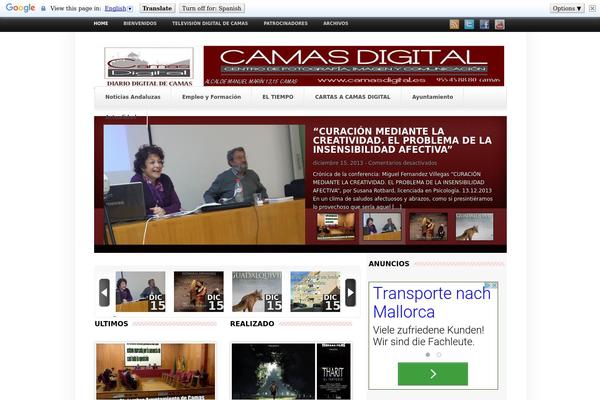Open ARCHIVOS menu item

click(x=336, y=23)
